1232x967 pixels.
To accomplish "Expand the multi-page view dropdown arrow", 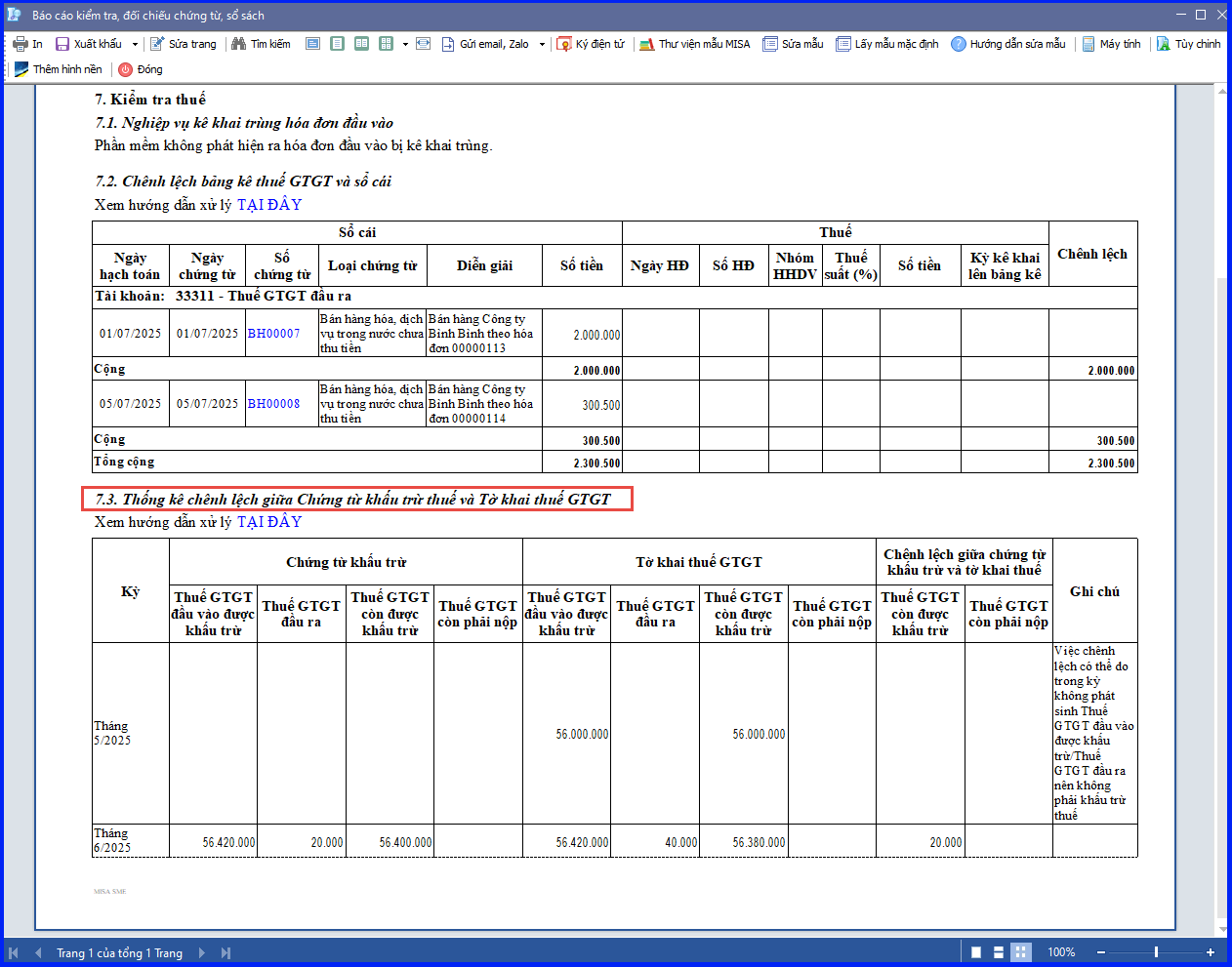I will tap(405, 44).
